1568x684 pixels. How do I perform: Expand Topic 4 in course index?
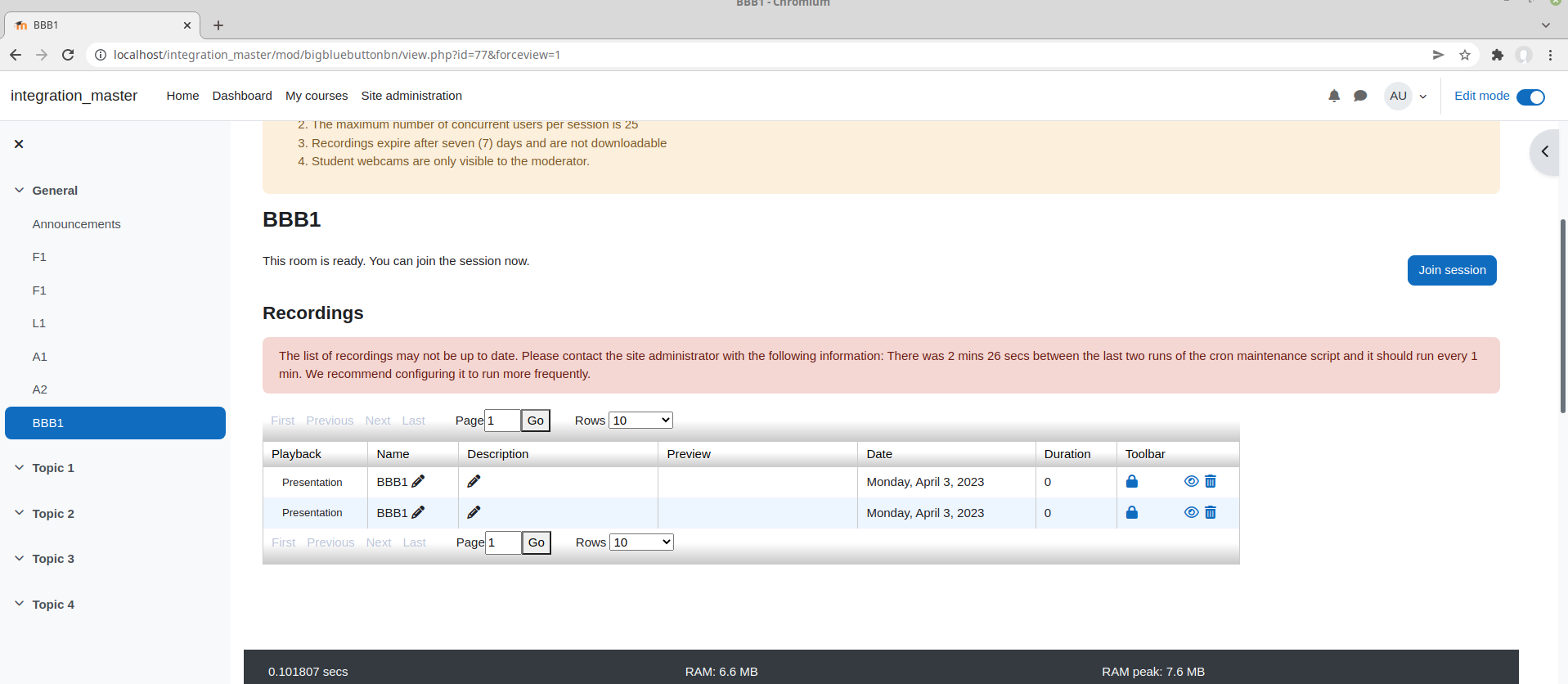pyautogui.click(x=19, y=605)
